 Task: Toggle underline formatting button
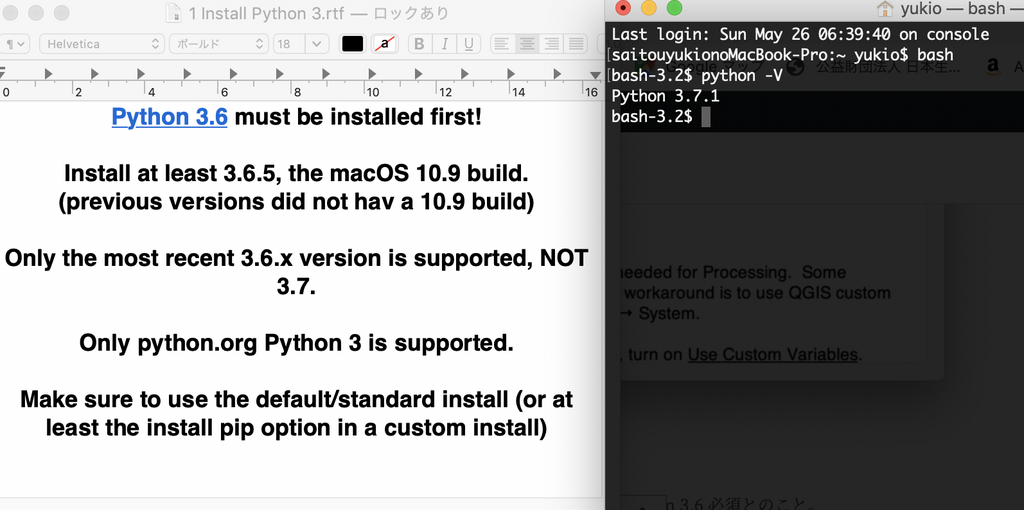pos(468,44)
